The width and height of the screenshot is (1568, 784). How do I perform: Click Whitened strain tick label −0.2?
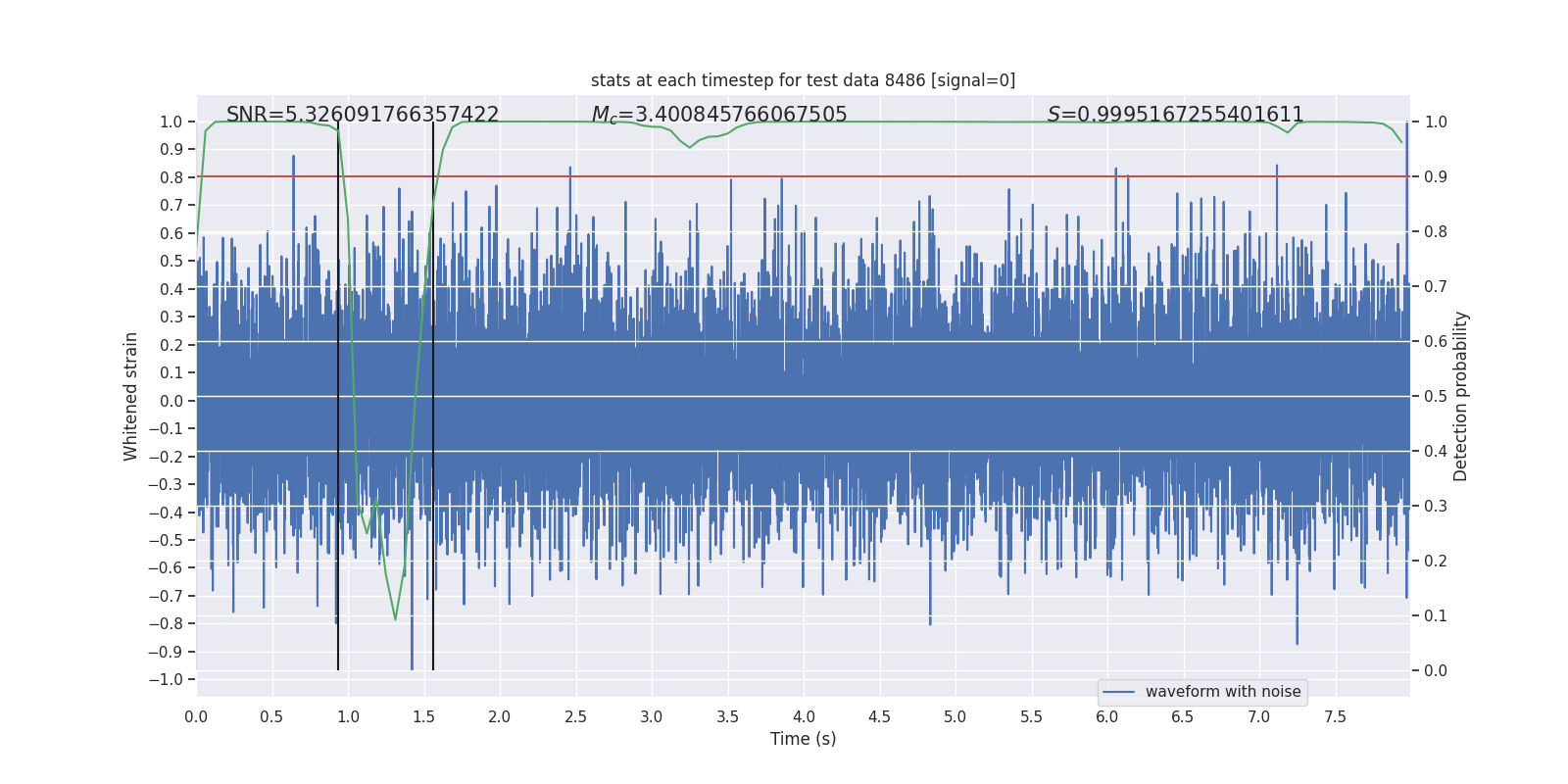[x=166, y=457]
